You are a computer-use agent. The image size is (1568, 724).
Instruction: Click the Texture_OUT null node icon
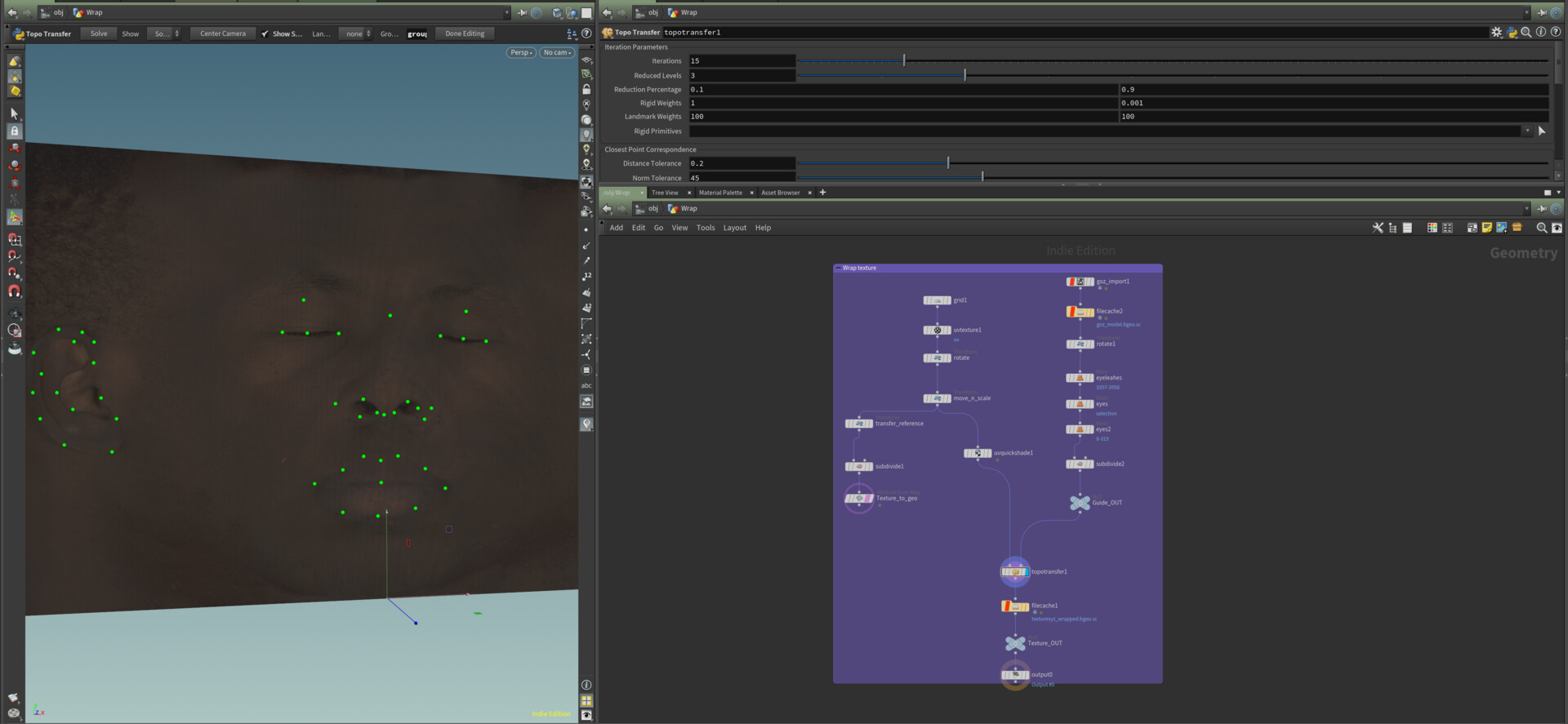(1015, 643)
